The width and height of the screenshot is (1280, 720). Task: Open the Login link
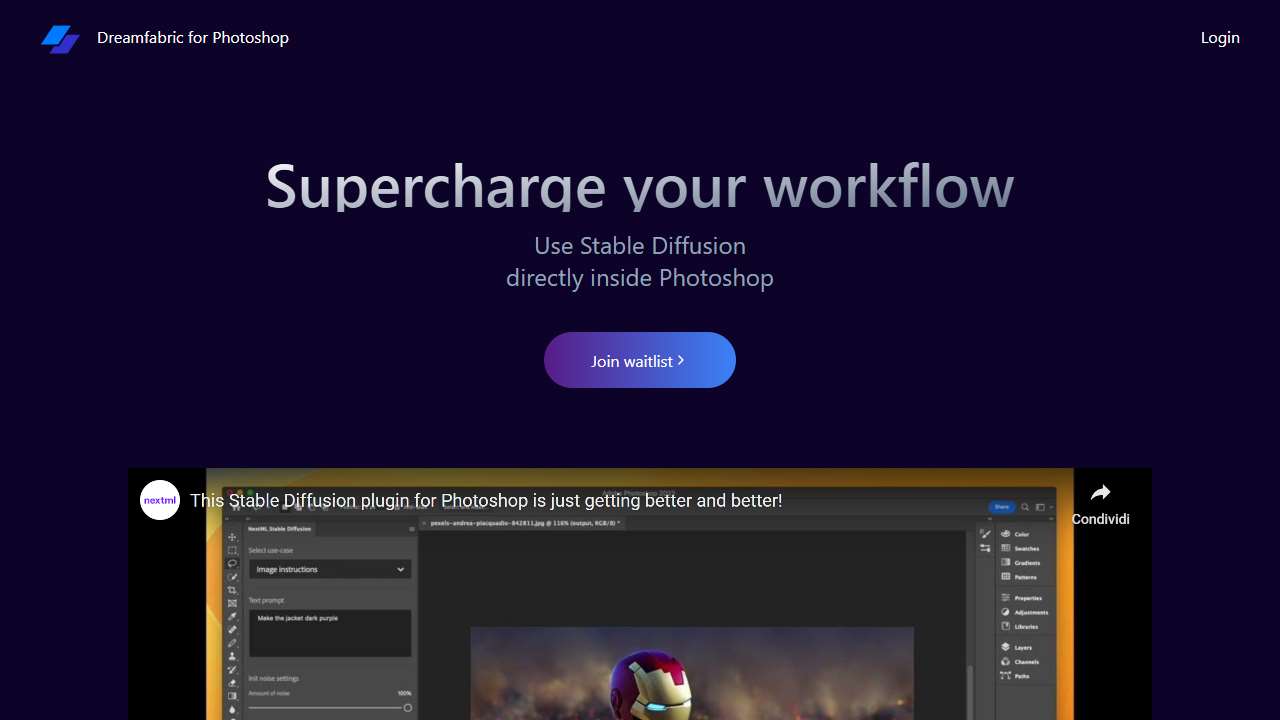point(1220,38)
